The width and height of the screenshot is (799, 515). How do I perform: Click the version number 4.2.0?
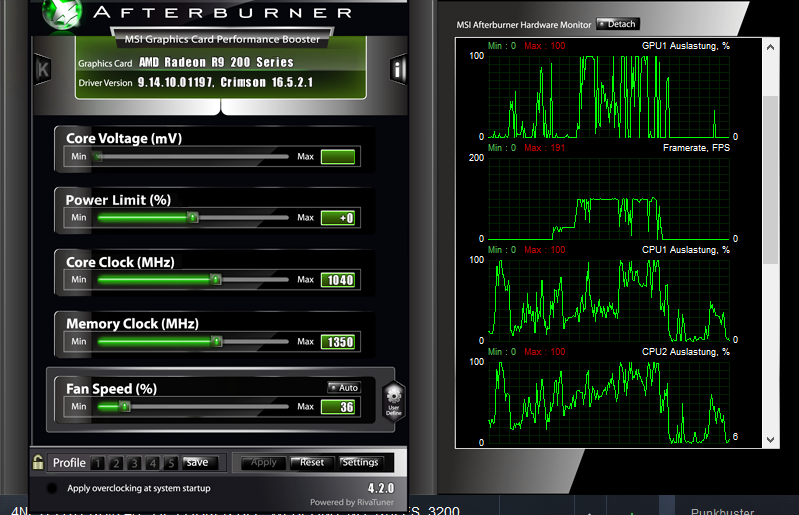tap(381, 488)
